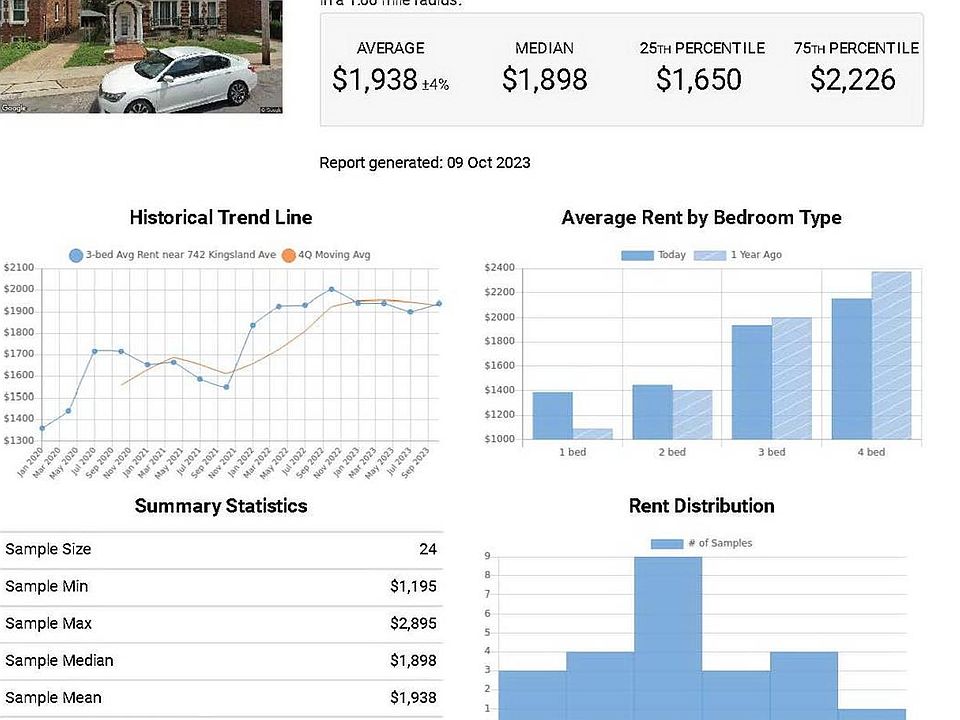This screenshot has width=960, height=720.
Task: Click the last trend line data point
Action: 438,304
